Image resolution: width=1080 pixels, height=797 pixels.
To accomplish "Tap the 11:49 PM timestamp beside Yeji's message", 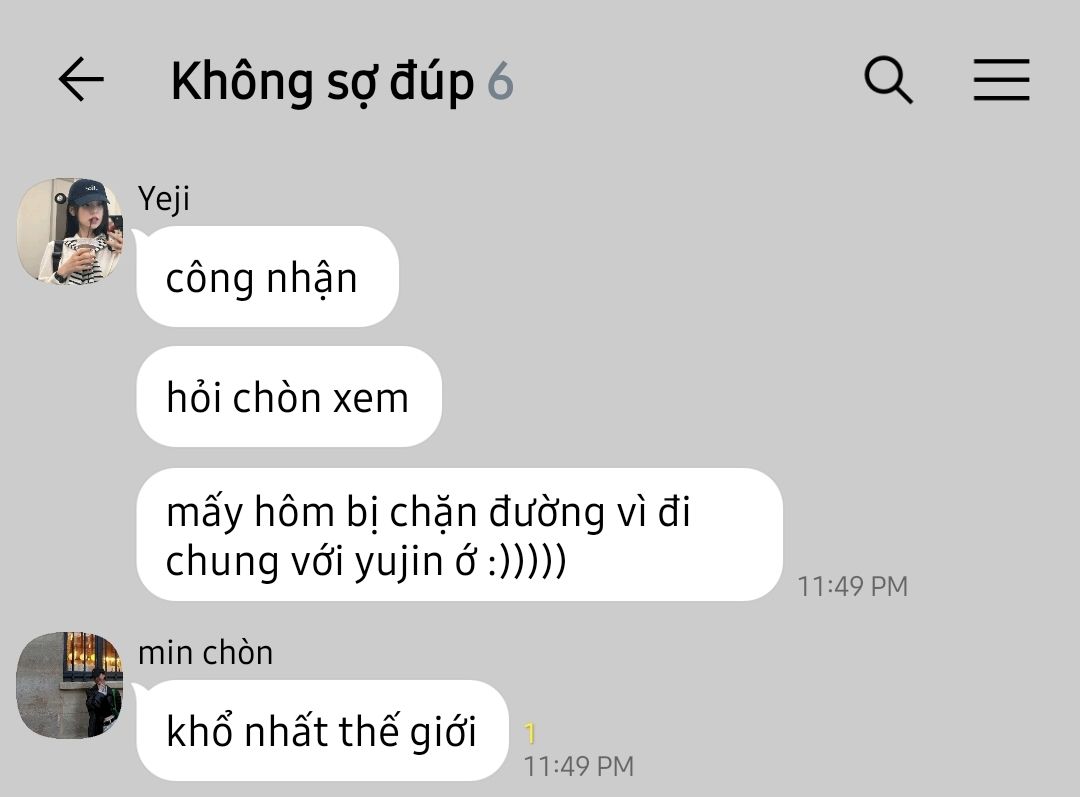I will [x=853, y=586].
